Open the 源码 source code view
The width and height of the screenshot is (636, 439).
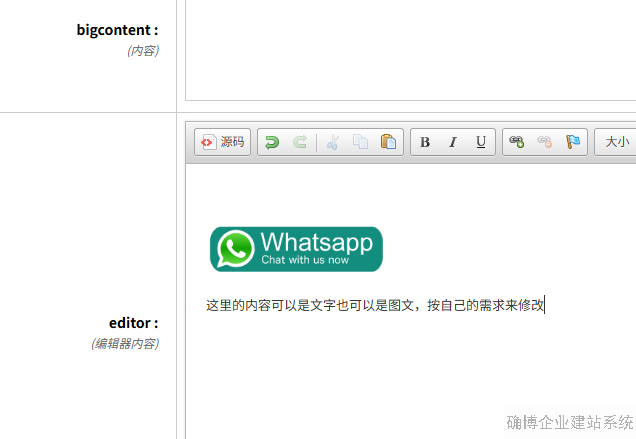[x=222, y=142]
